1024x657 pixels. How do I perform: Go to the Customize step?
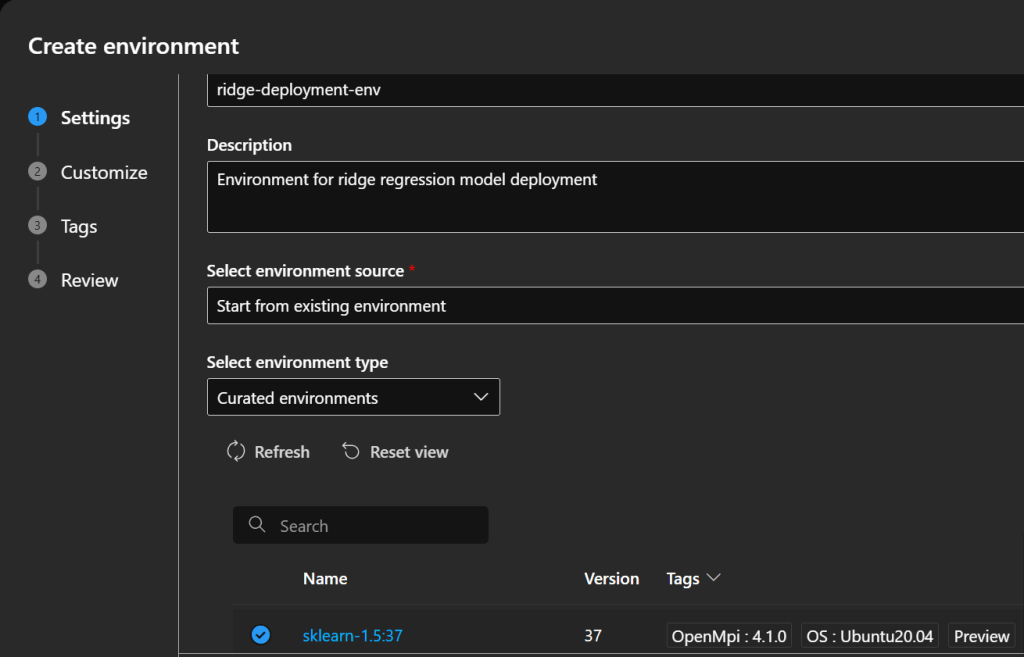104,172
